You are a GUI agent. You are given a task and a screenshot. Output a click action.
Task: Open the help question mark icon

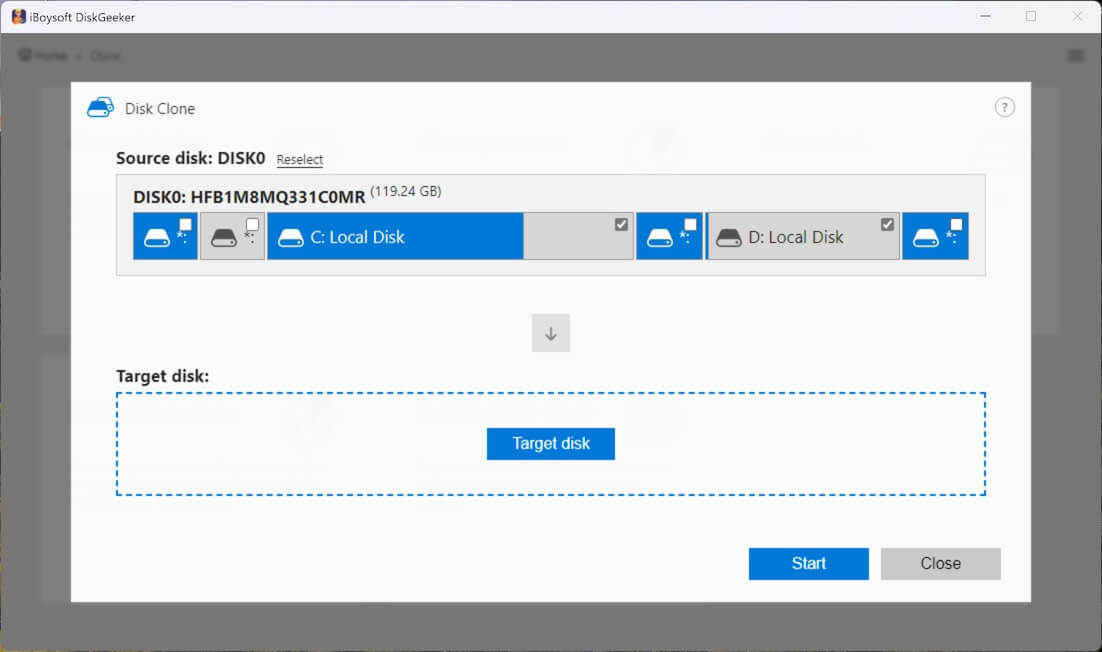[1004, 107]
